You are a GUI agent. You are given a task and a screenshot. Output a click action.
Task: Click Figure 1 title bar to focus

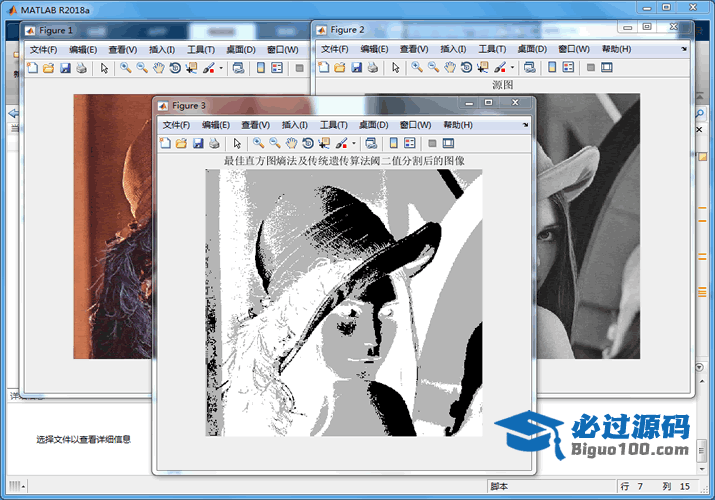tap(164, 31)
